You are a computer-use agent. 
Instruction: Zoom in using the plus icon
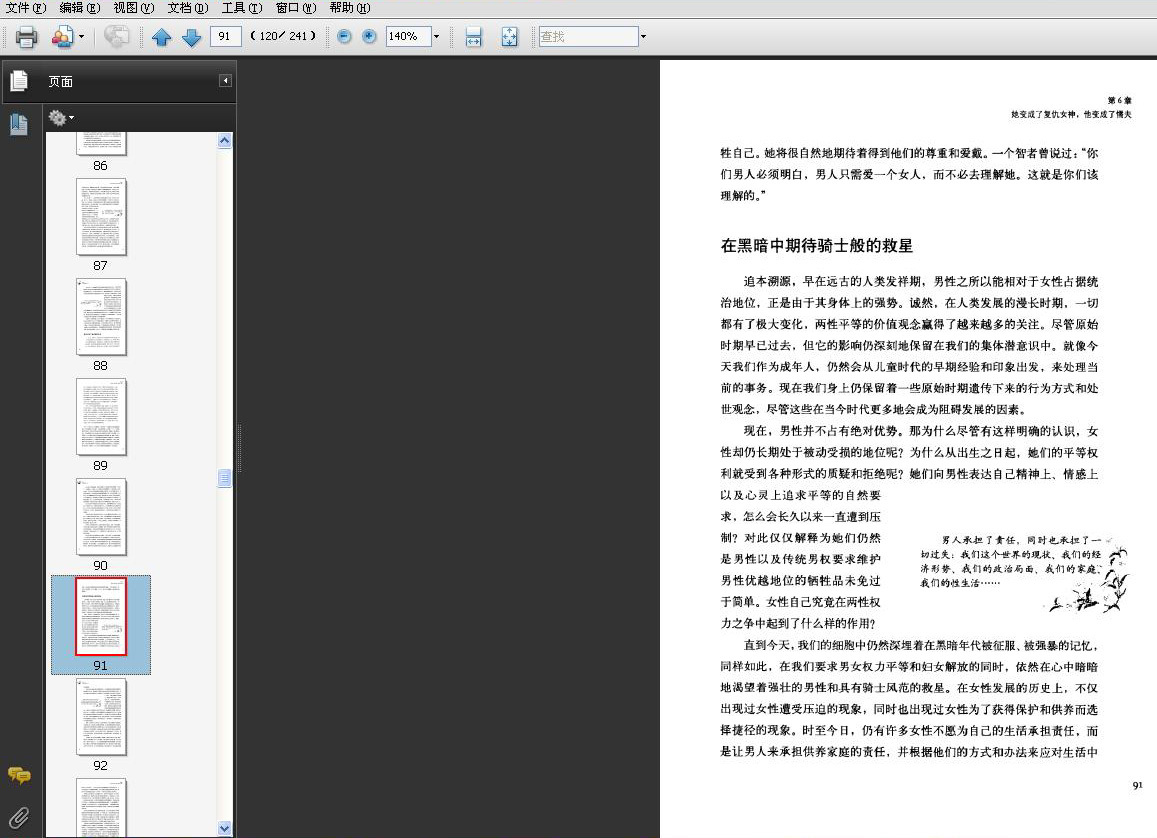coord(369,36)
